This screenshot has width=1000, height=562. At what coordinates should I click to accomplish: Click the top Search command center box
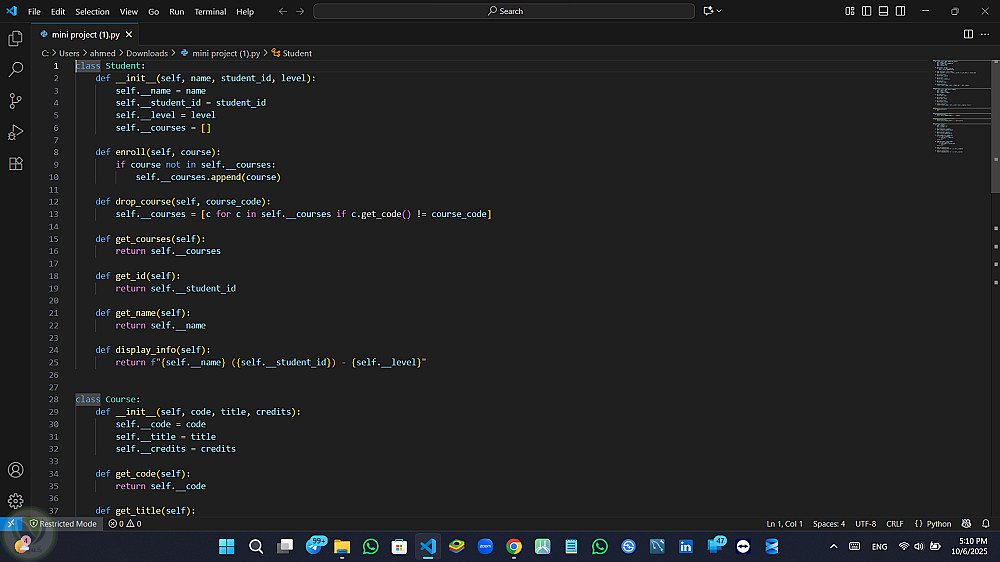tap(504, 11)
